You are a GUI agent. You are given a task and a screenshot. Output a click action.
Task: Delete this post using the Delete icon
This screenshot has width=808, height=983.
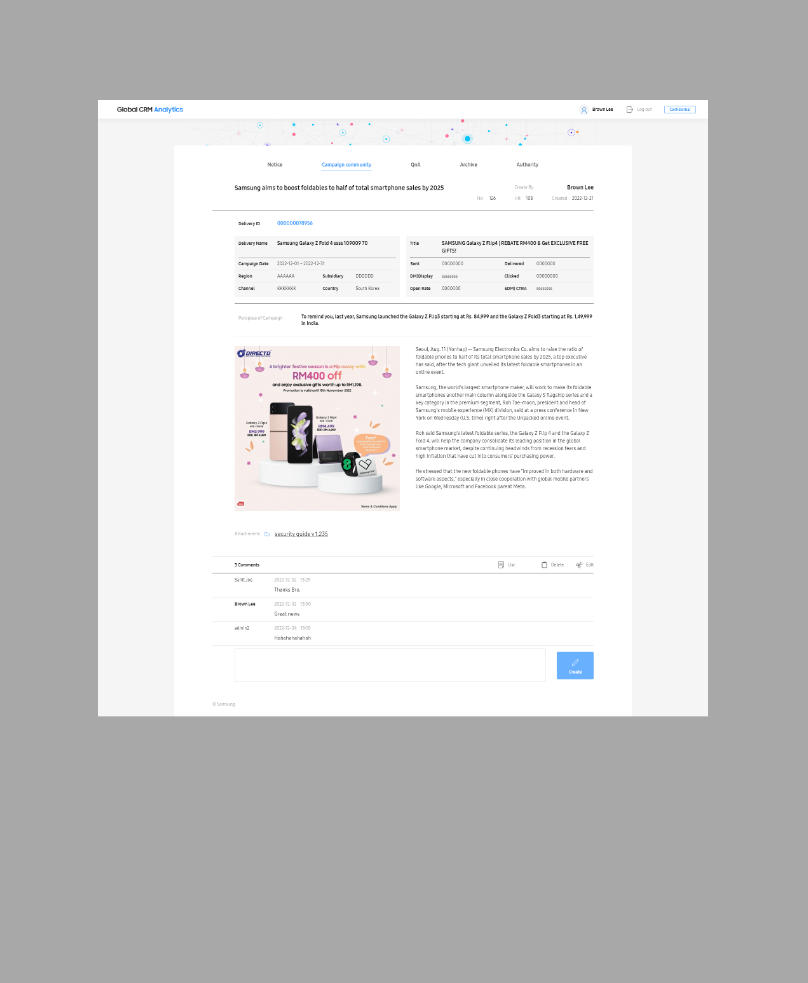coord(552,565)
